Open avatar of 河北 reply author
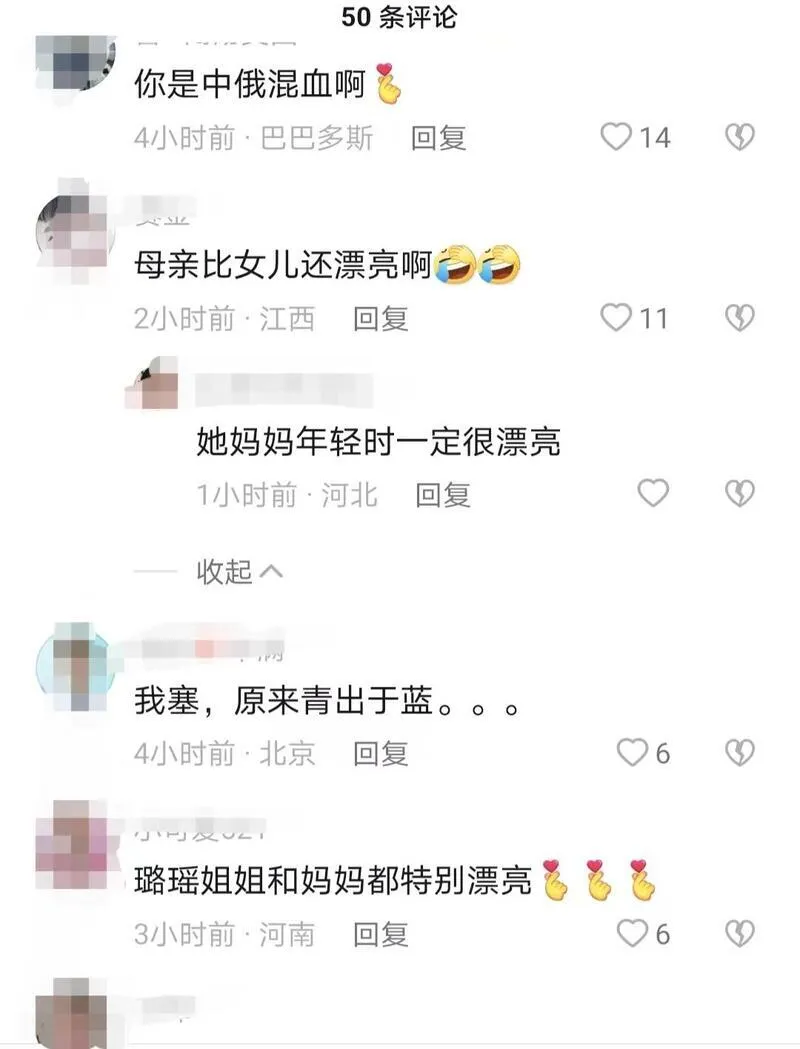800x1049 pixels. pyautogui.click(x=153, y=383)
